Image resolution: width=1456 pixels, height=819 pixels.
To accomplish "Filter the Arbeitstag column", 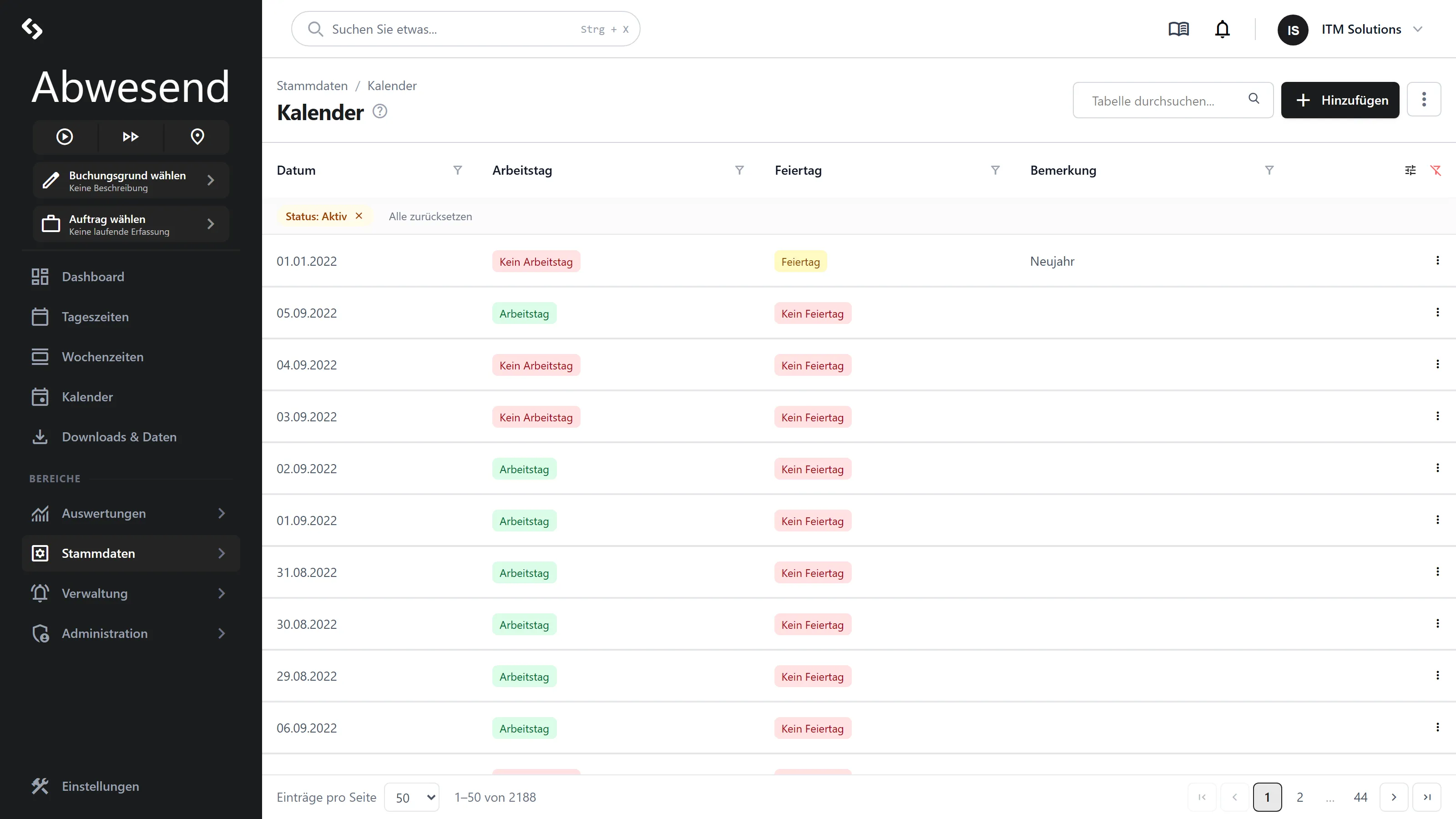I will pyautogui.click(x=739, y=170).
